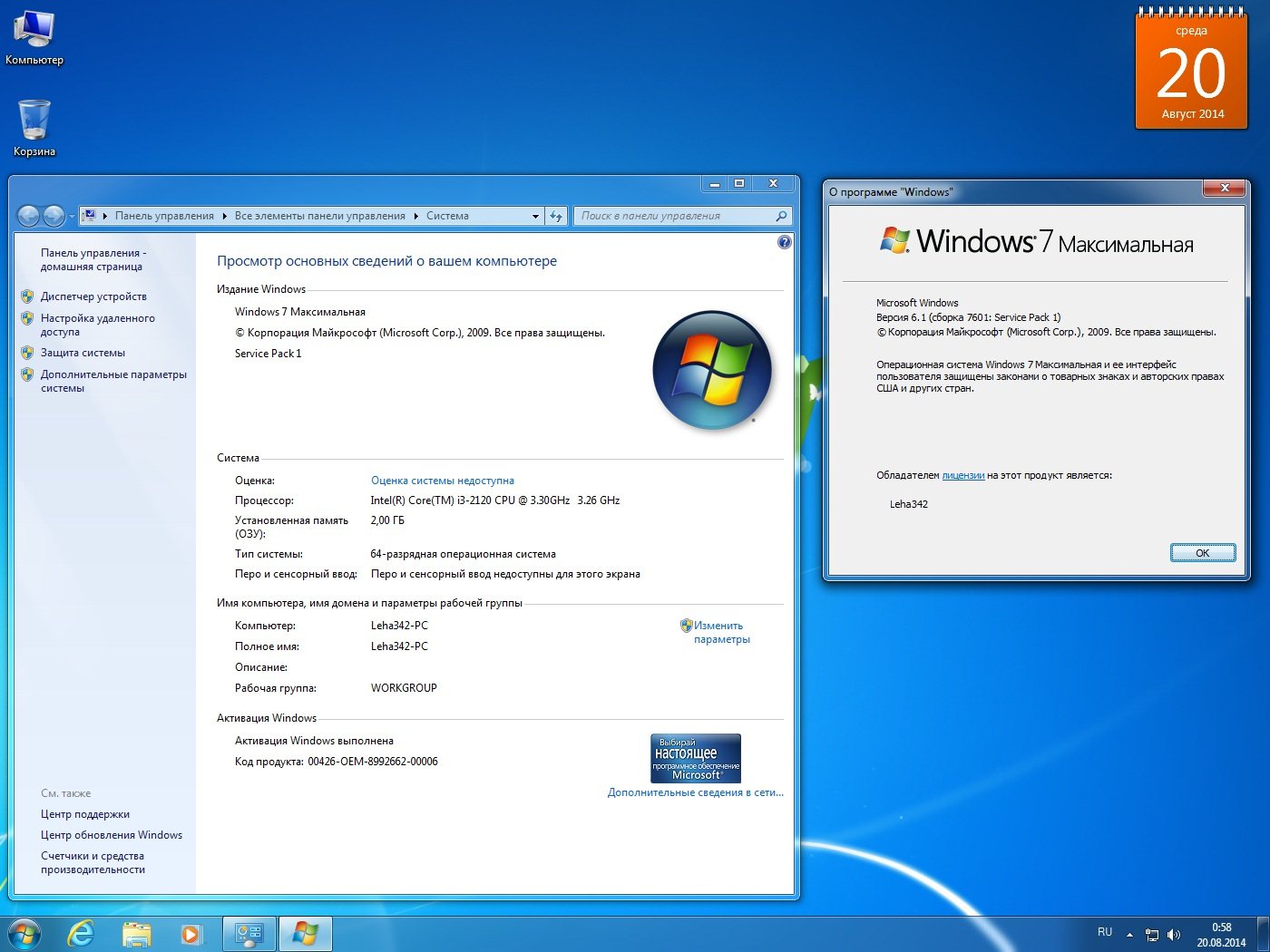This screenshot has height=952, width=1270.
Task: Show hidden tray icons arrow
Action: pos(1129,934)
